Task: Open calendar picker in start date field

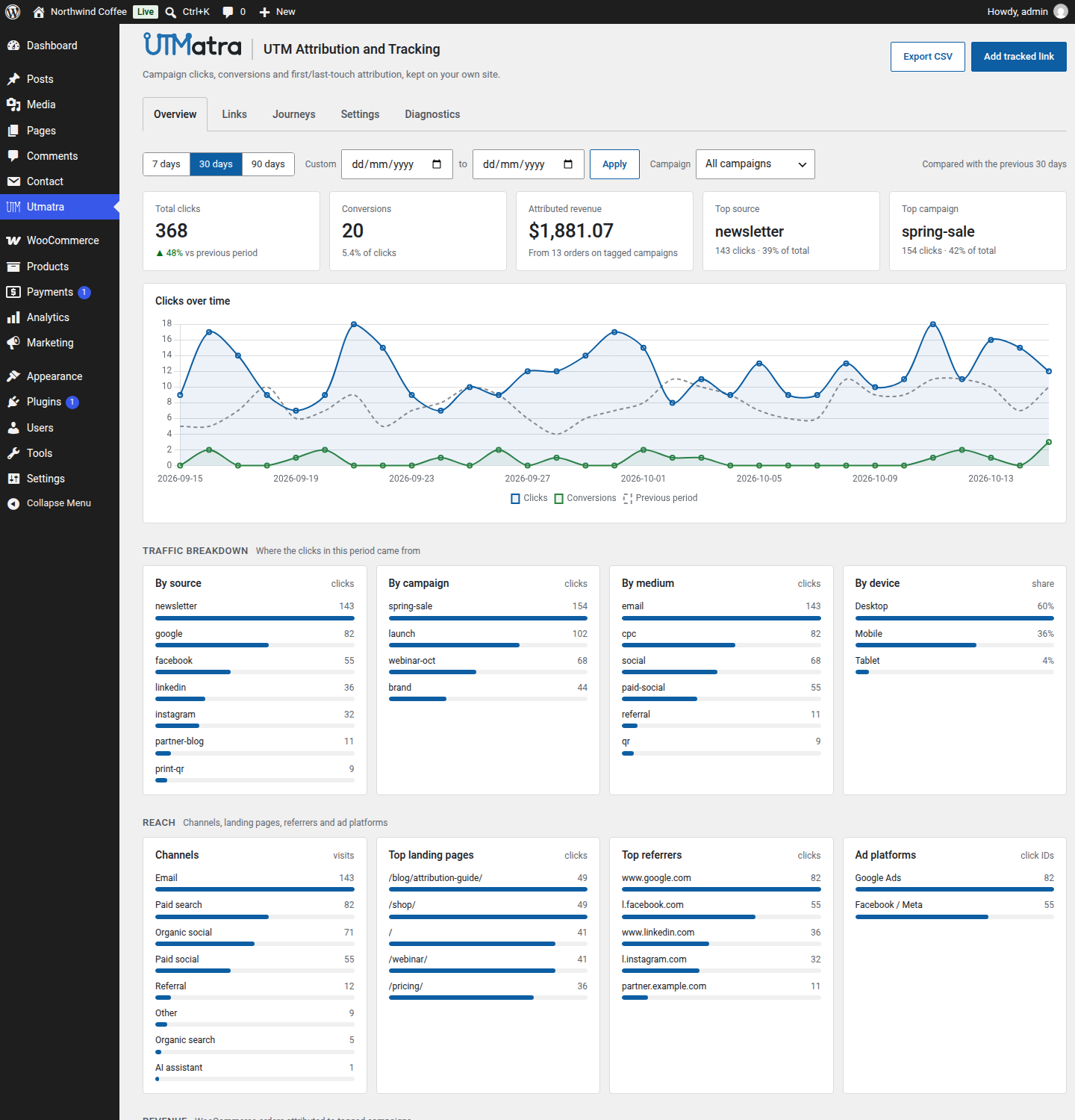Action: 437,164
